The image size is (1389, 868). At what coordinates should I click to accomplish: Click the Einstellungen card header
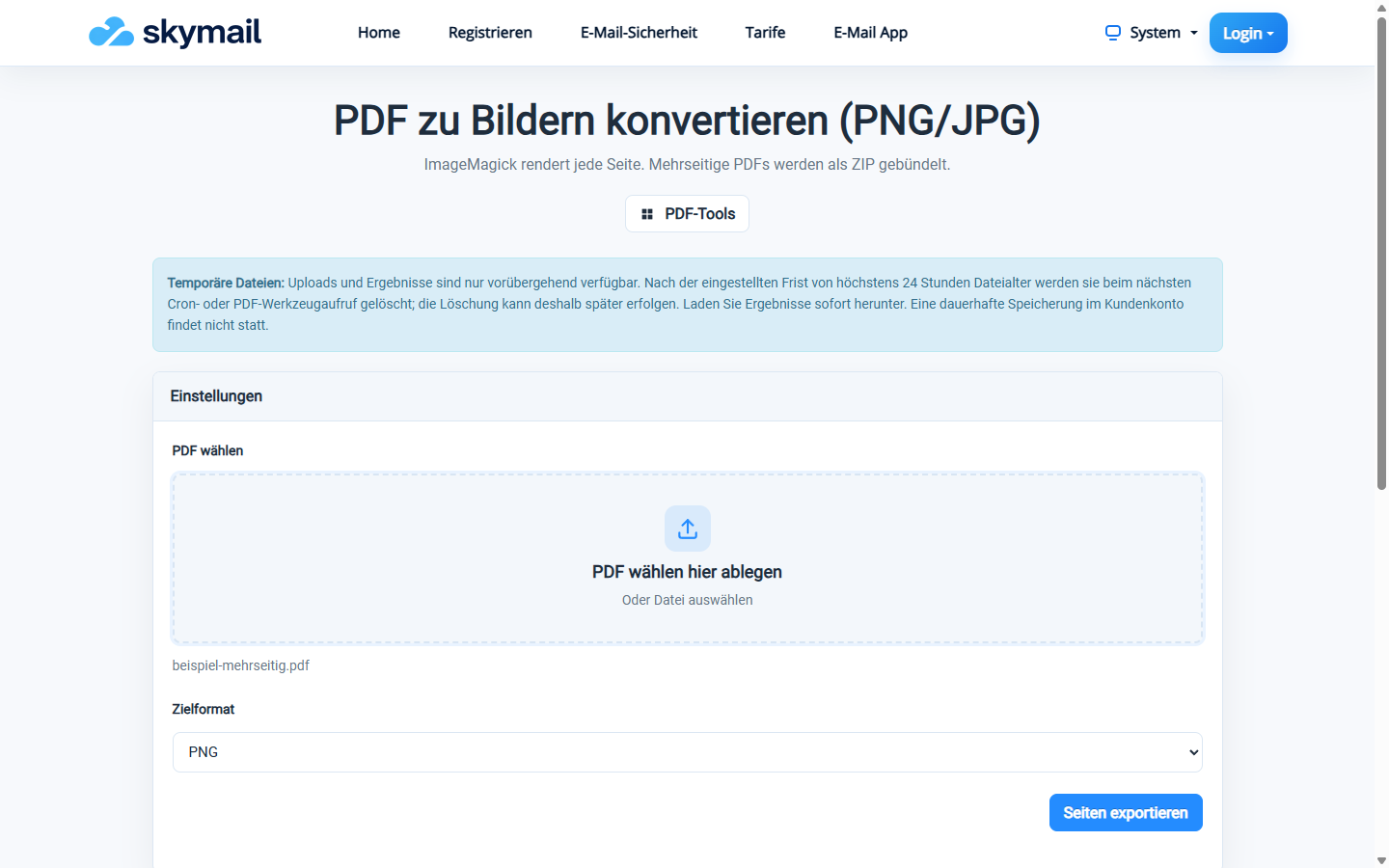pyautogui.click(x=688, y=396)
